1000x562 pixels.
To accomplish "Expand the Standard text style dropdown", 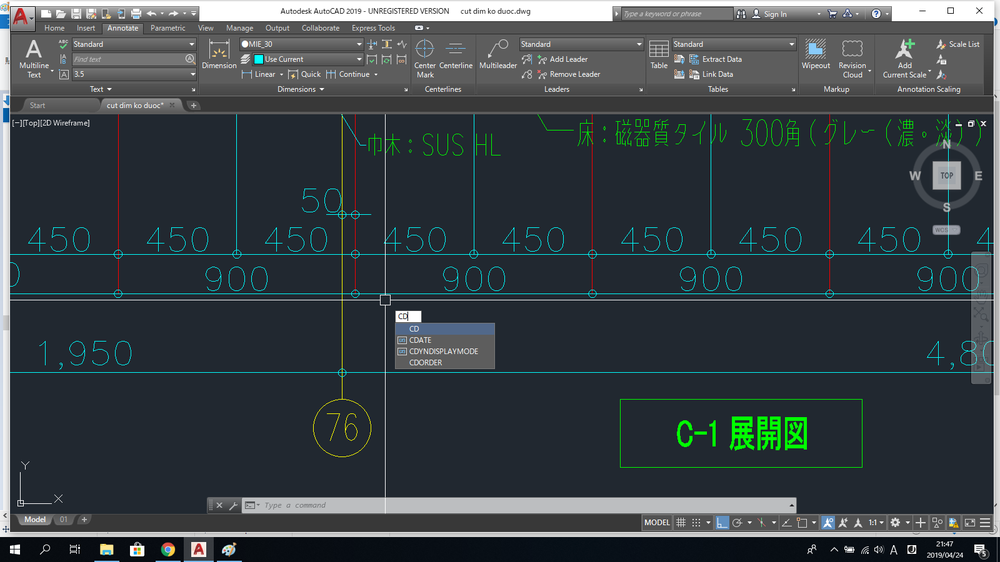I will (x=134, y=44).
